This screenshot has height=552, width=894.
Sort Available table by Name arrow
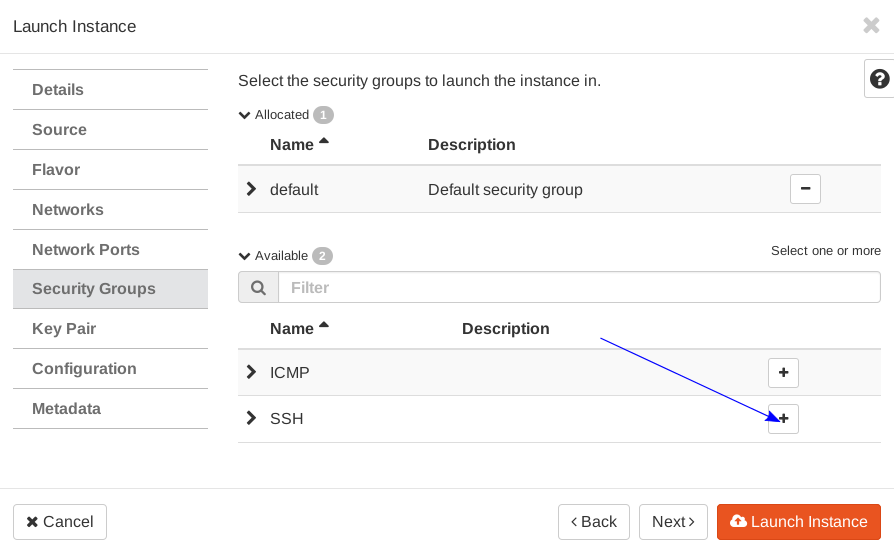click(x=323, y=327)
